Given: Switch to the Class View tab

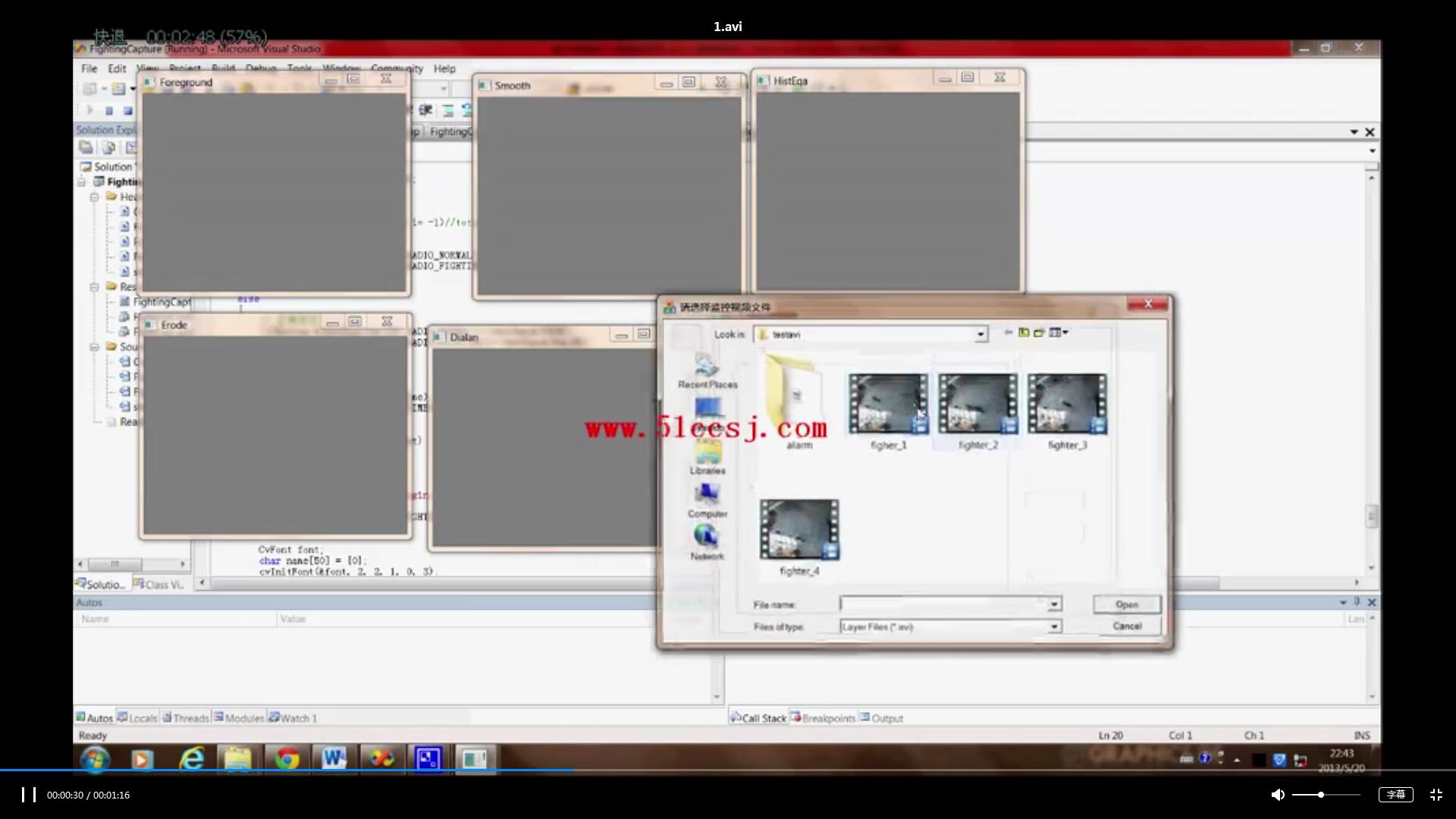Looking at the screenshot, I should pyautogui.click(x=158, y=584).
